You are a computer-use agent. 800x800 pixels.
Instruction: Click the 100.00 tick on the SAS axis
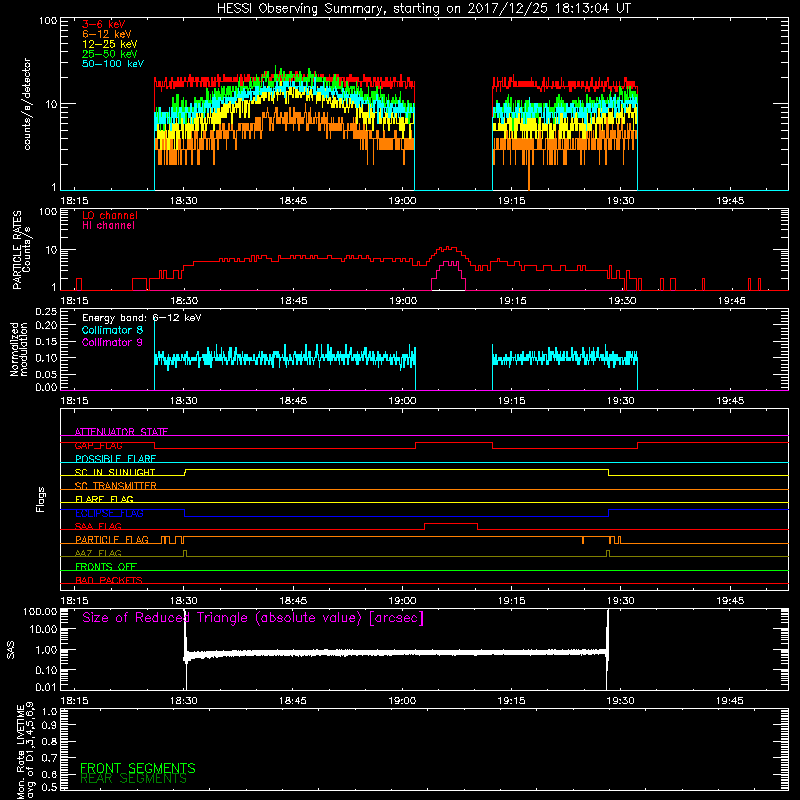tap(40, 611)
